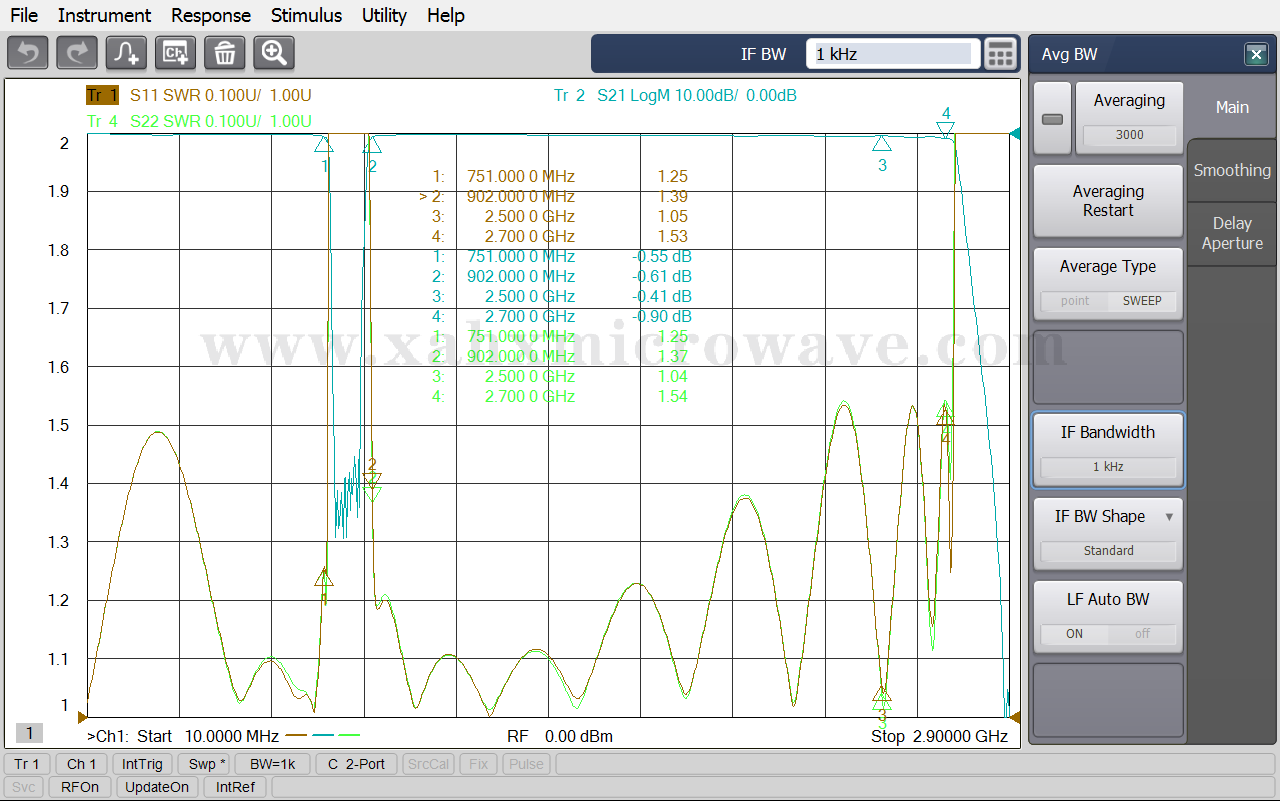1280x801 pixels.
Task: Toggle Averaging on/off indicator button
Action: pos(1052,119)
